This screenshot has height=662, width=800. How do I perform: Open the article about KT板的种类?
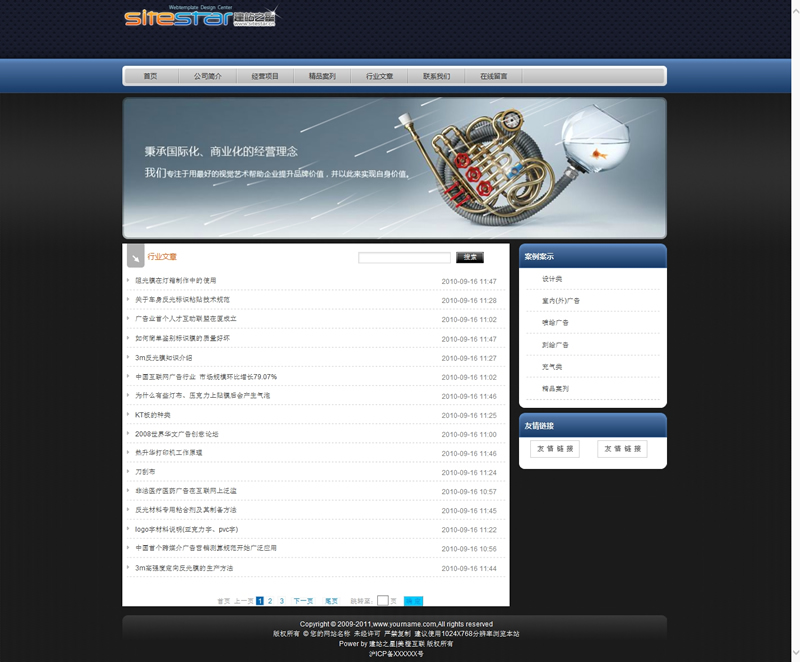click(153, 415)
